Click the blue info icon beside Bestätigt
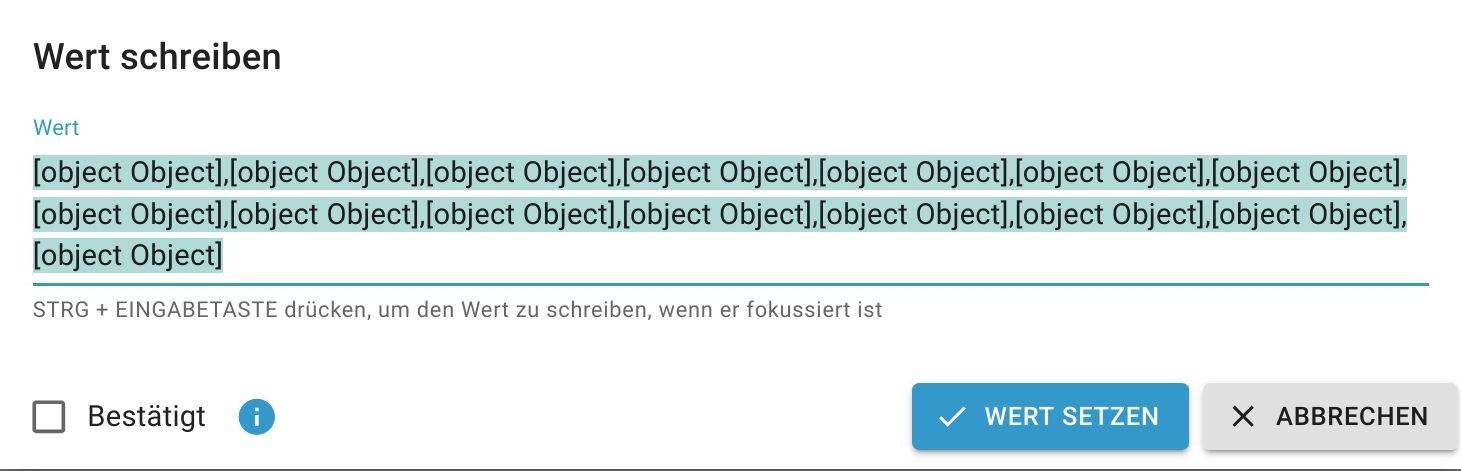 click(257, 416)
